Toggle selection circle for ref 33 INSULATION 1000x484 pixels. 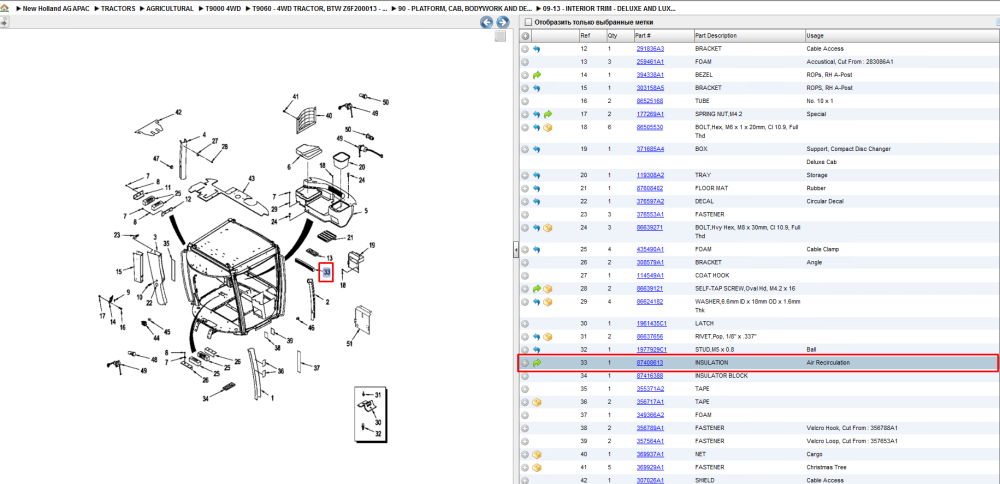pos(525,363)
